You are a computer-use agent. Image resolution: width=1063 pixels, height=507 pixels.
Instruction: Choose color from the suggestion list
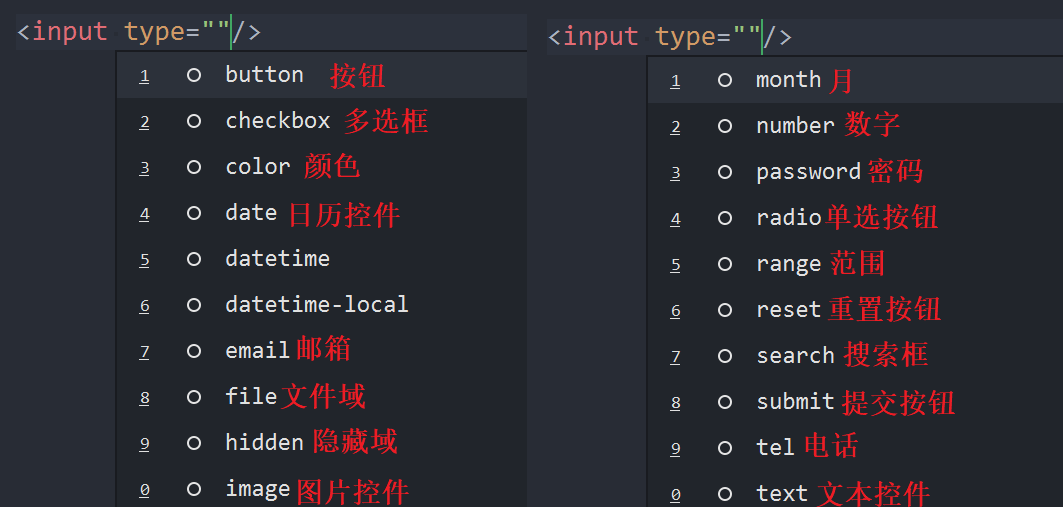(322, 167)
